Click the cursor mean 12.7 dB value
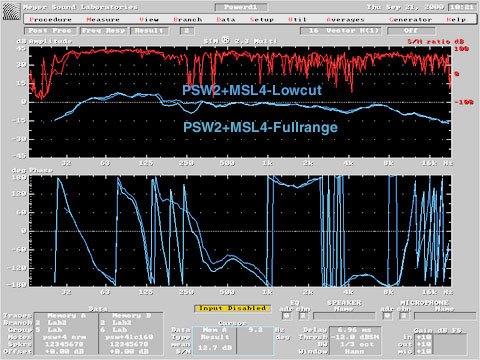Screen dimensions: 480x360 click(x=215, y=348)
